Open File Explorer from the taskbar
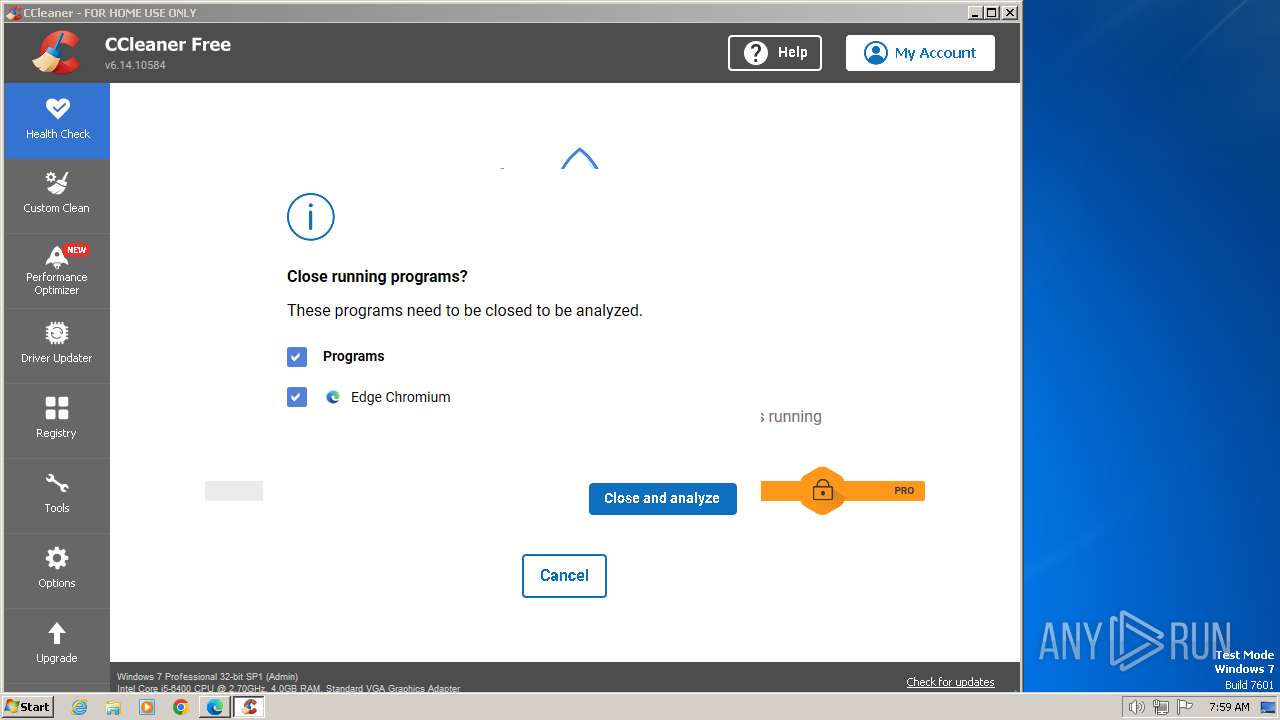Screen dimensions: 1280x720 (x=113, y=707)
